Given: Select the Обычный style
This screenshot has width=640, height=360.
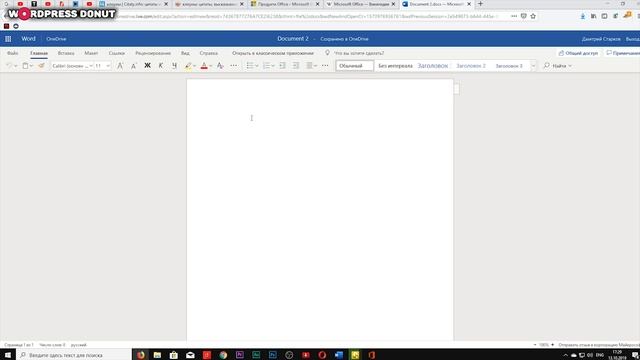Looking at the screenshot, I should coord(354,66).
